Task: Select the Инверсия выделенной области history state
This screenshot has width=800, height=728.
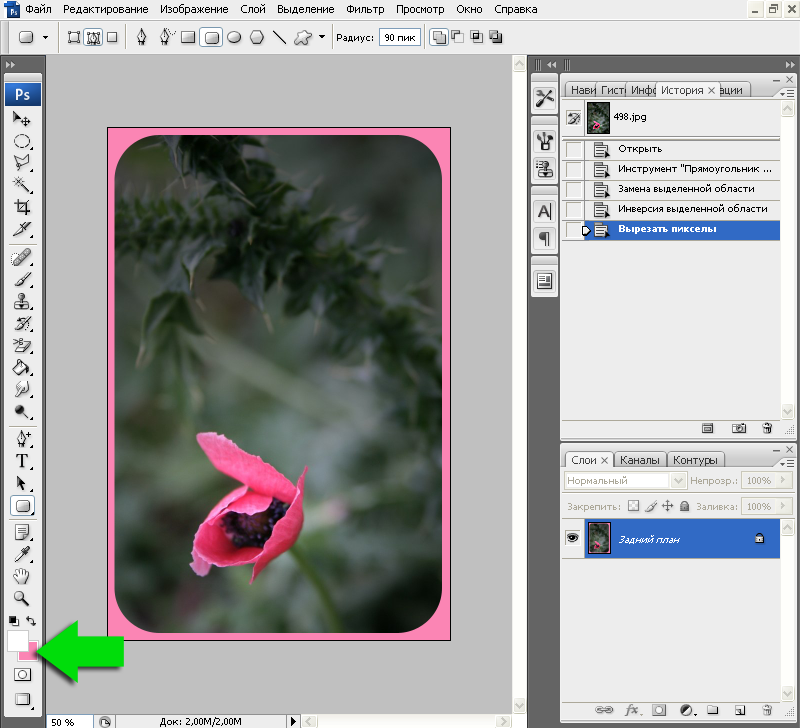Action: 692,209
